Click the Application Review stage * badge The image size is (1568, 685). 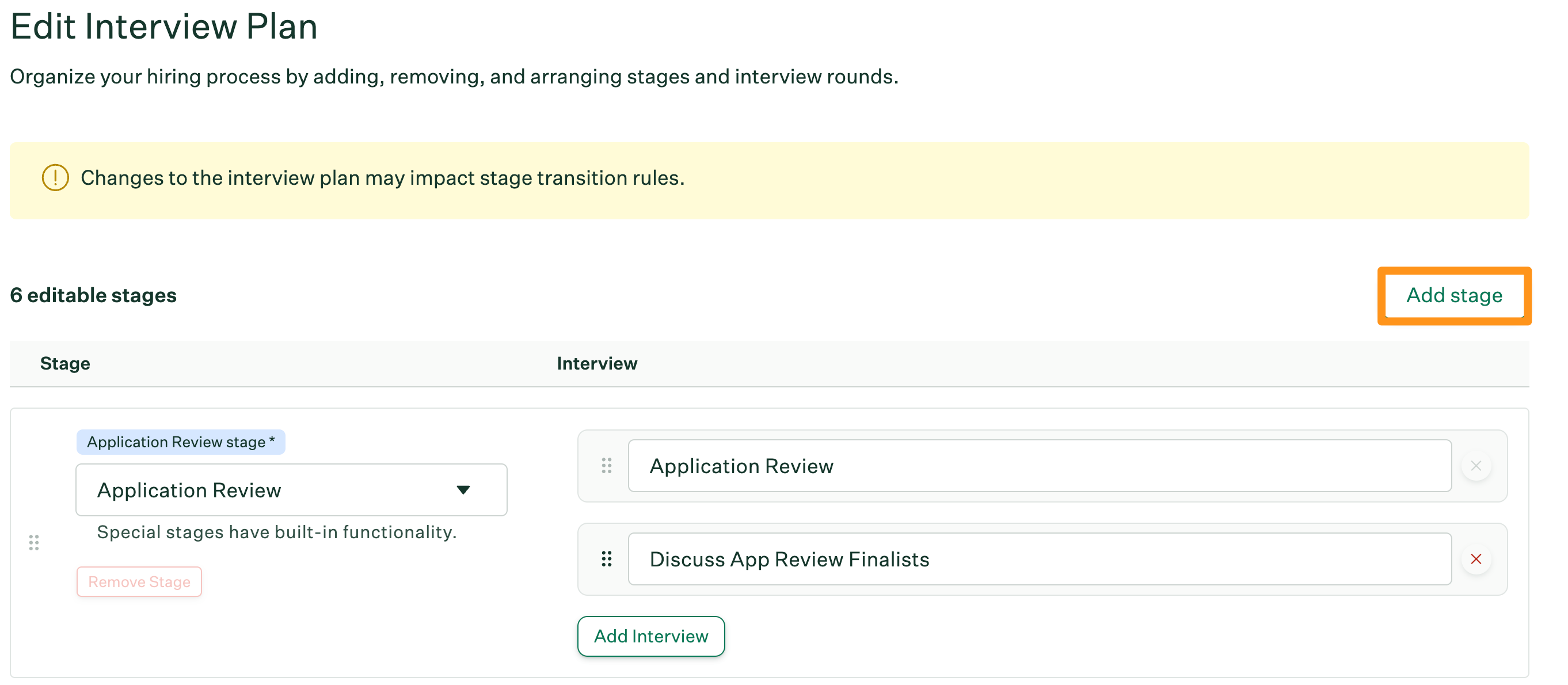181,442
